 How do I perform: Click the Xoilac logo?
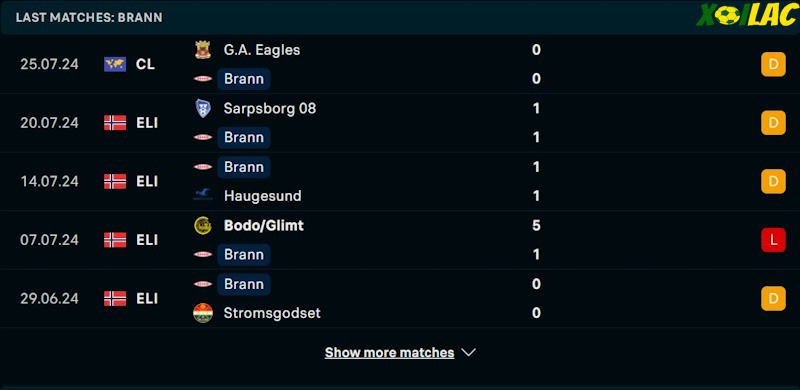click(746, 15)
